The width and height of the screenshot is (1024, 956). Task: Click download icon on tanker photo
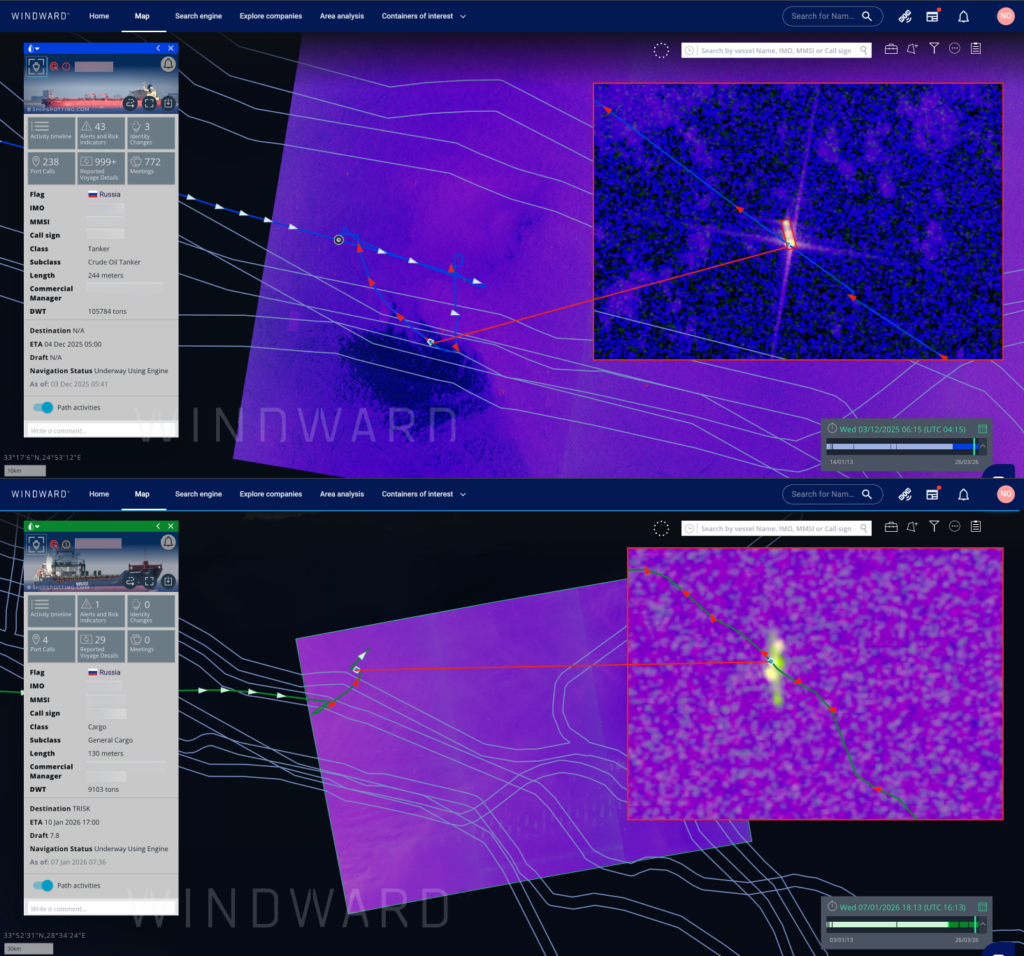[168, 103]
